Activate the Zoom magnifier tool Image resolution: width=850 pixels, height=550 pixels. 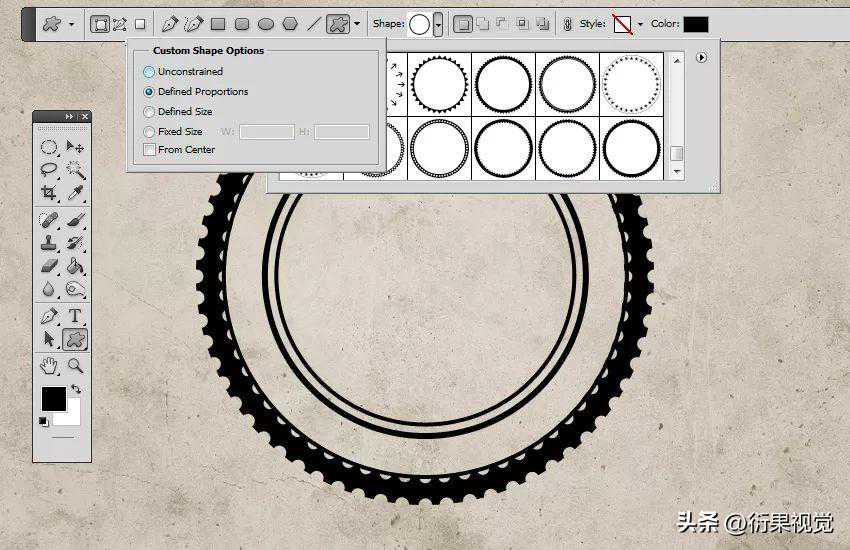click(75, 365)
